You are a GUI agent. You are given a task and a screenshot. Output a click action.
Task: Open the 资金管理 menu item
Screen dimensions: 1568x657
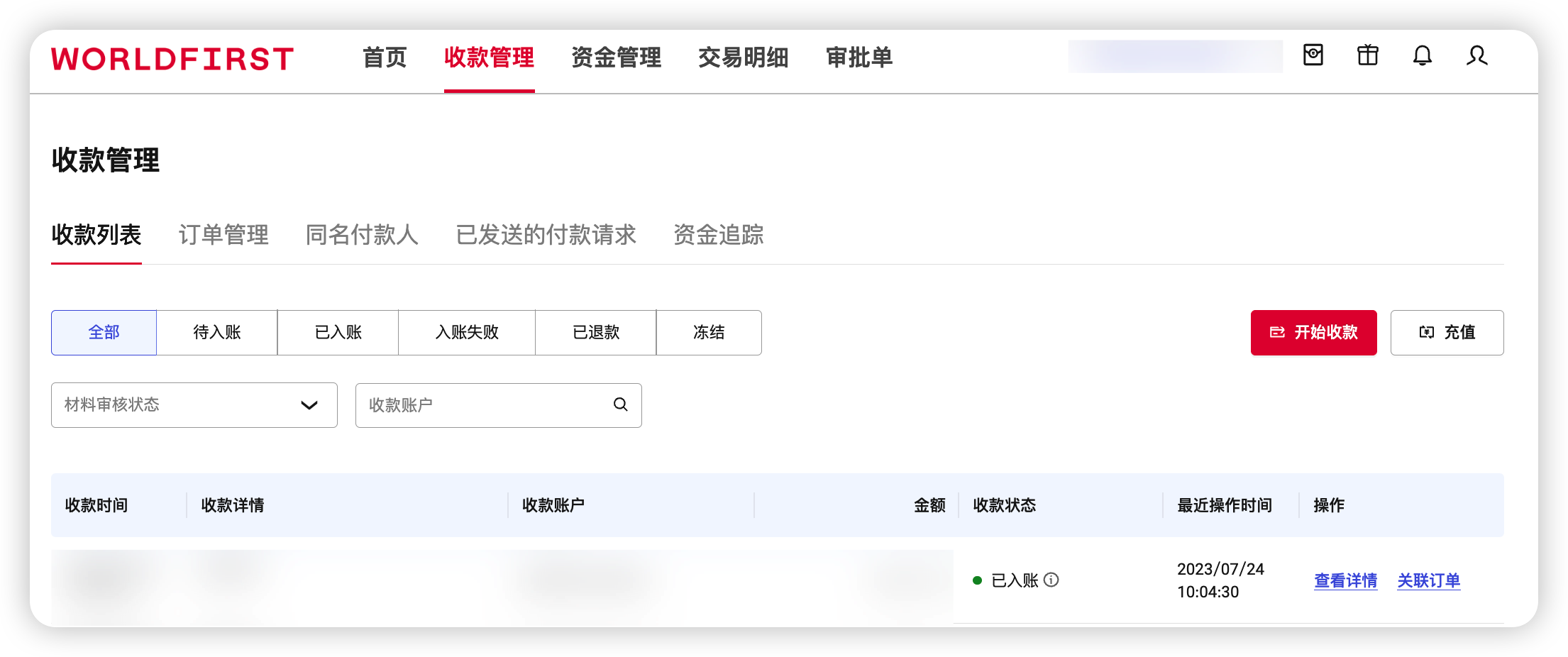(x=616, y=58)
